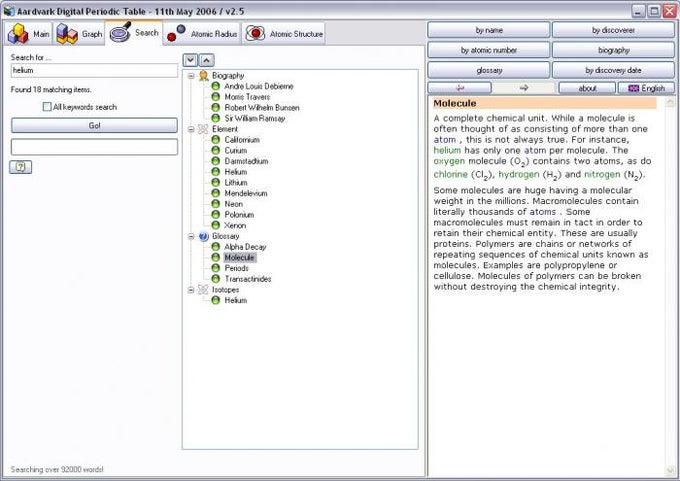Enable the All keywords search checkbox
Image resolution: width=680 pixels, height=481 pixels.
47,107
